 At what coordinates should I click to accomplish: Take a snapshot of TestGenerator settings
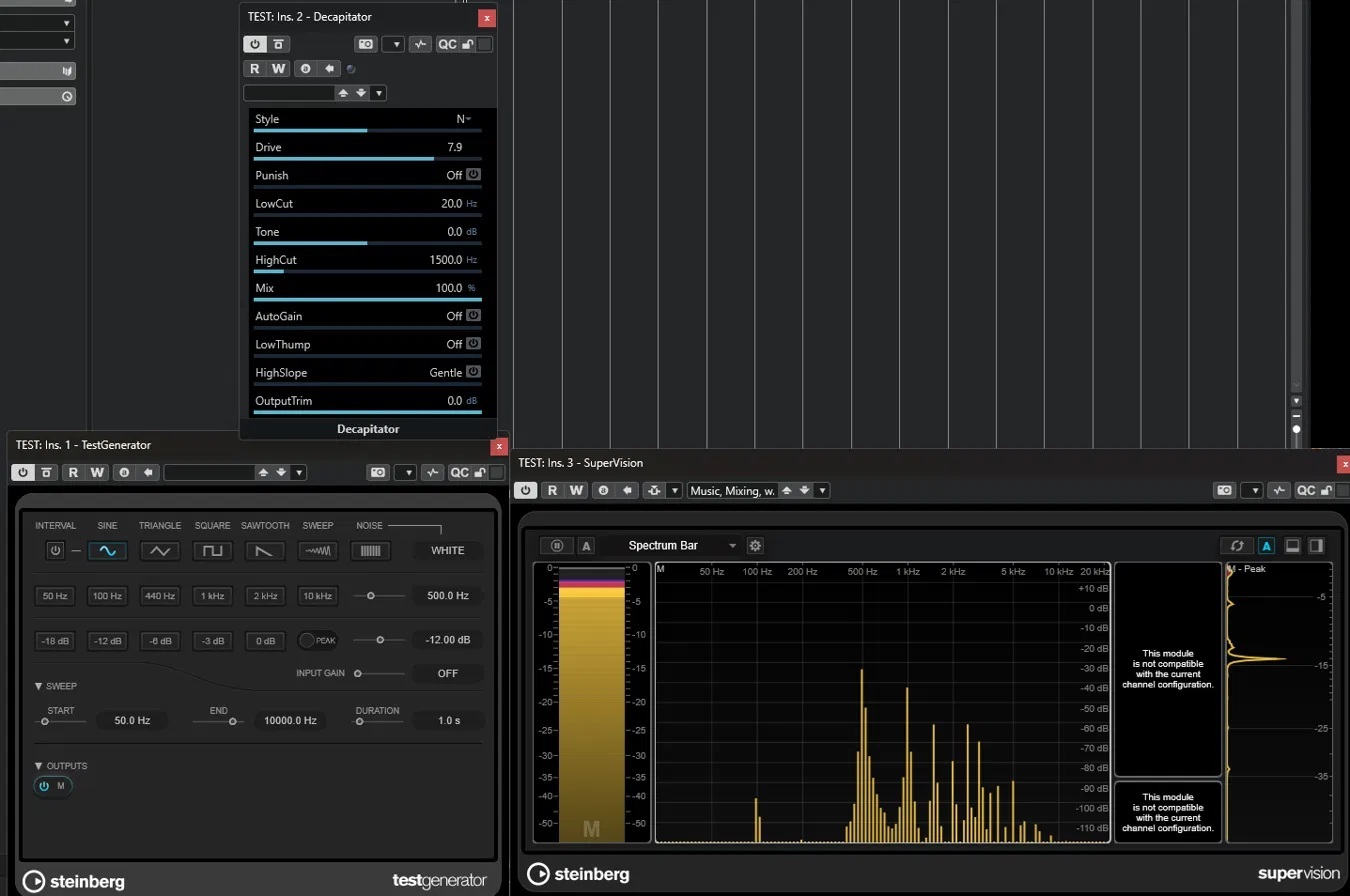point(378,473)
